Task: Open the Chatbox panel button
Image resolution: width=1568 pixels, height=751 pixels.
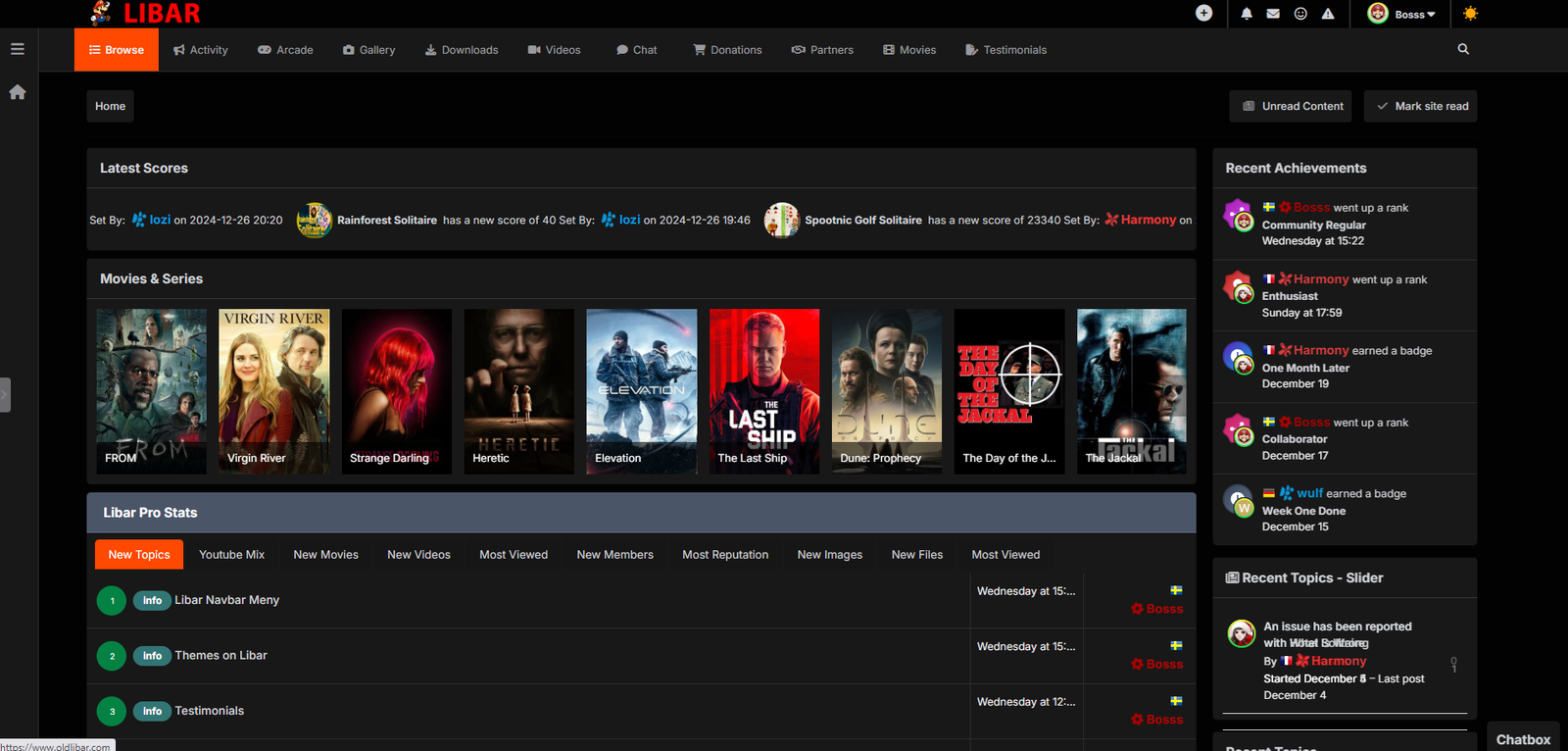Action: point(1523,740)
